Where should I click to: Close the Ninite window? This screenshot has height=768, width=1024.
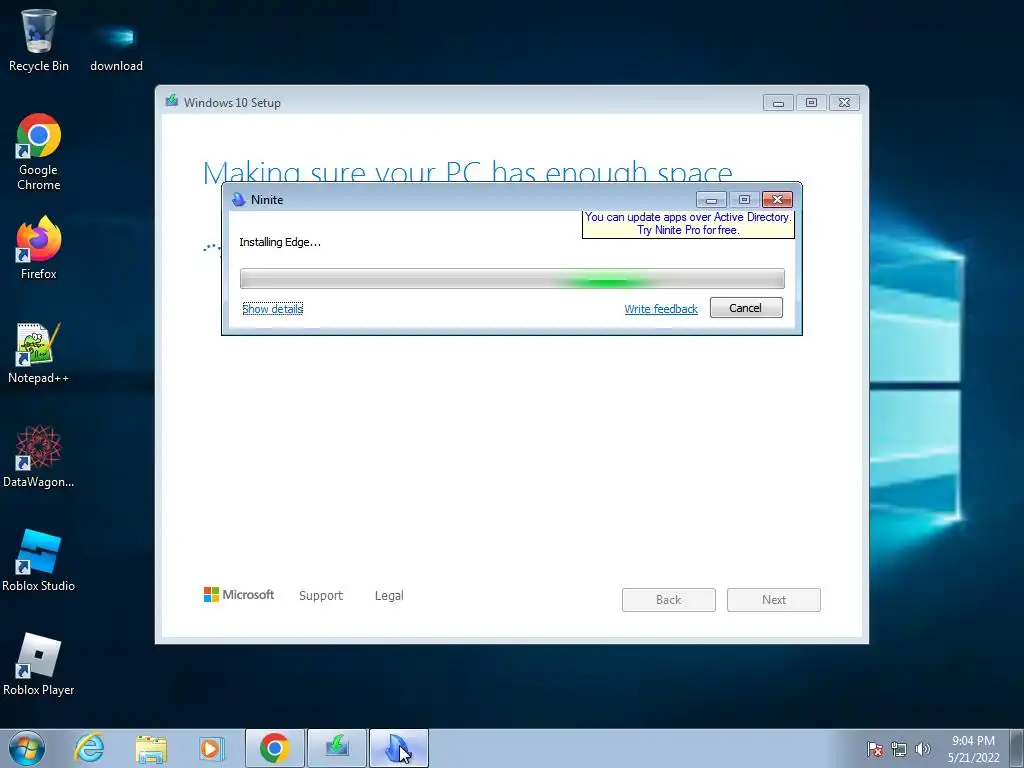[777, 200]
